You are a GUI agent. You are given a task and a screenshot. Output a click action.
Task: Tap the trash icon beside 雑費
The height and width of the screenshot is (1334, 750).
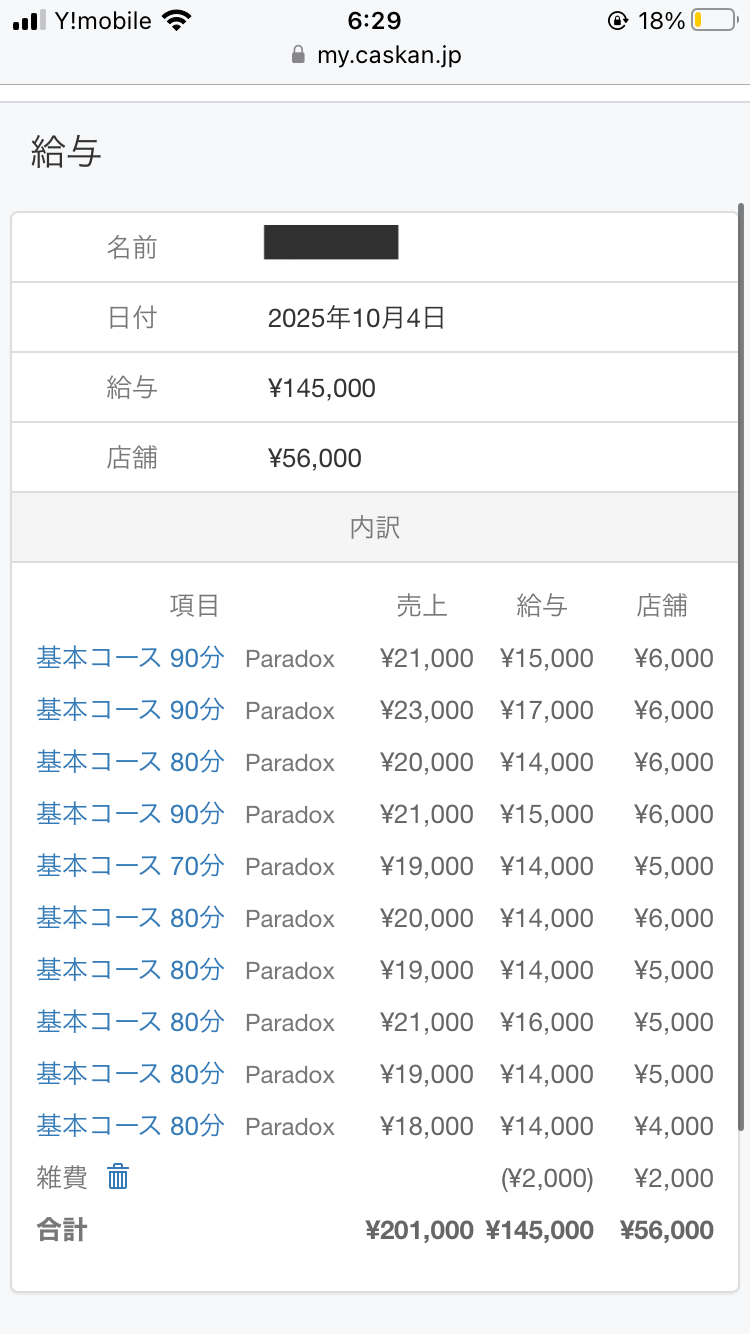118,1177
